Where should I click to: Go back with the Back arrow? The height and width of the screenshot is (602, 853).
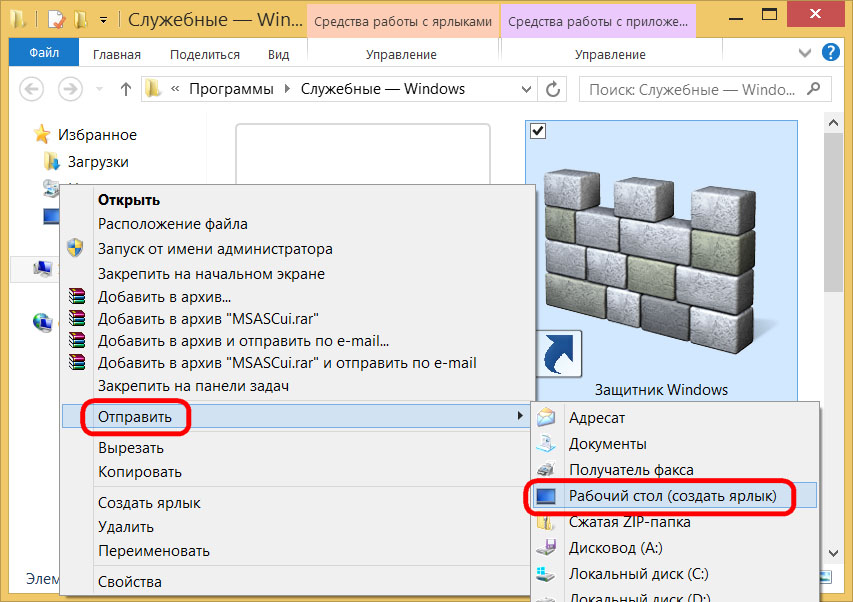(x=32, y=89)
